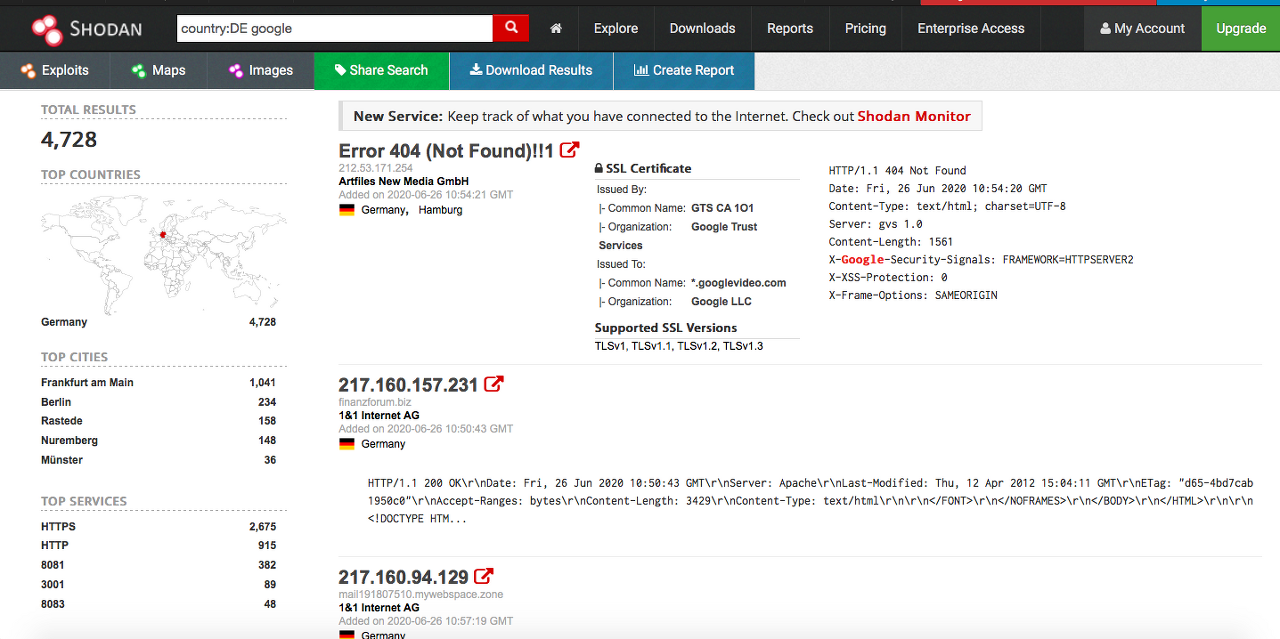
Task: Click the Server: gvs 1.0 line
Action: [x=876, y=224]
